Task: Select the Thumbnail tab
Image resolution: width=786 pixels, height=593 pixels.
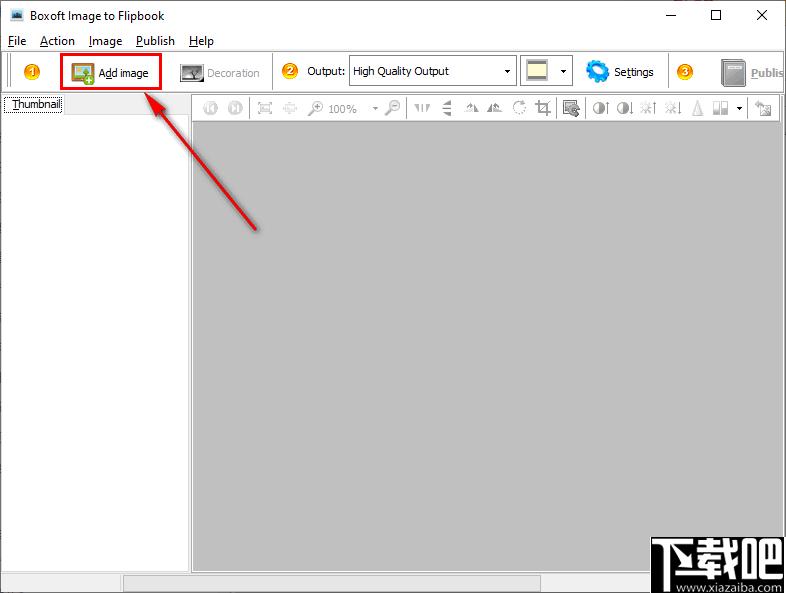Action: pos(34,104)
